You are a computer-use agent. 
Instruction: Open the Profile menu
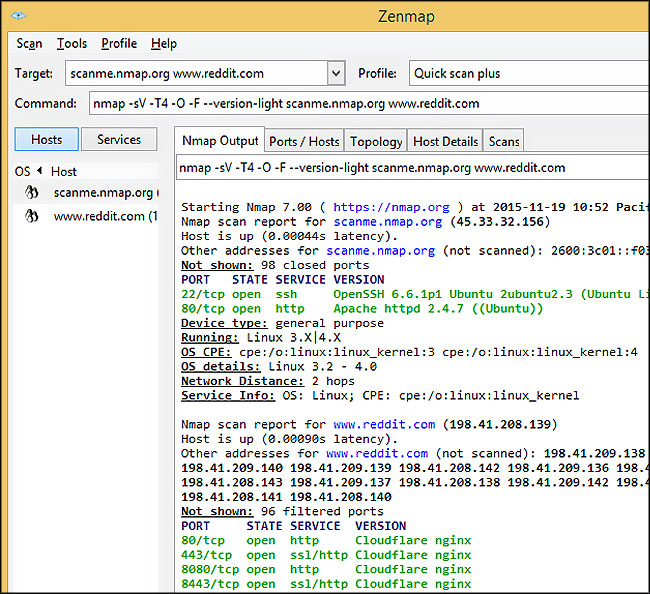[119, 44]
